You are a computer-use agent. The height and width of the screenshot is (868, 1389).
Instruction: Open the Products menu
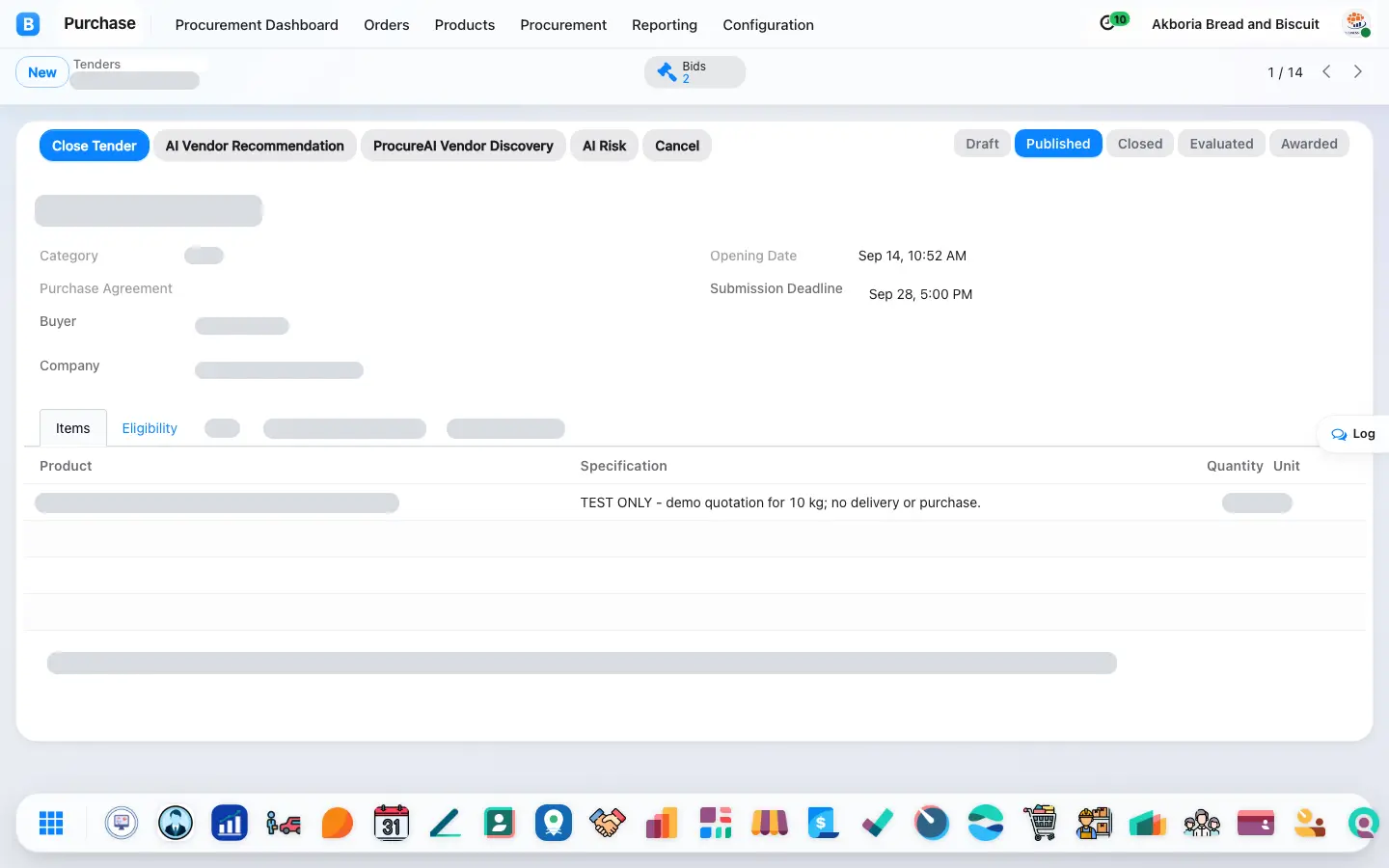click(x=465, y=25)
